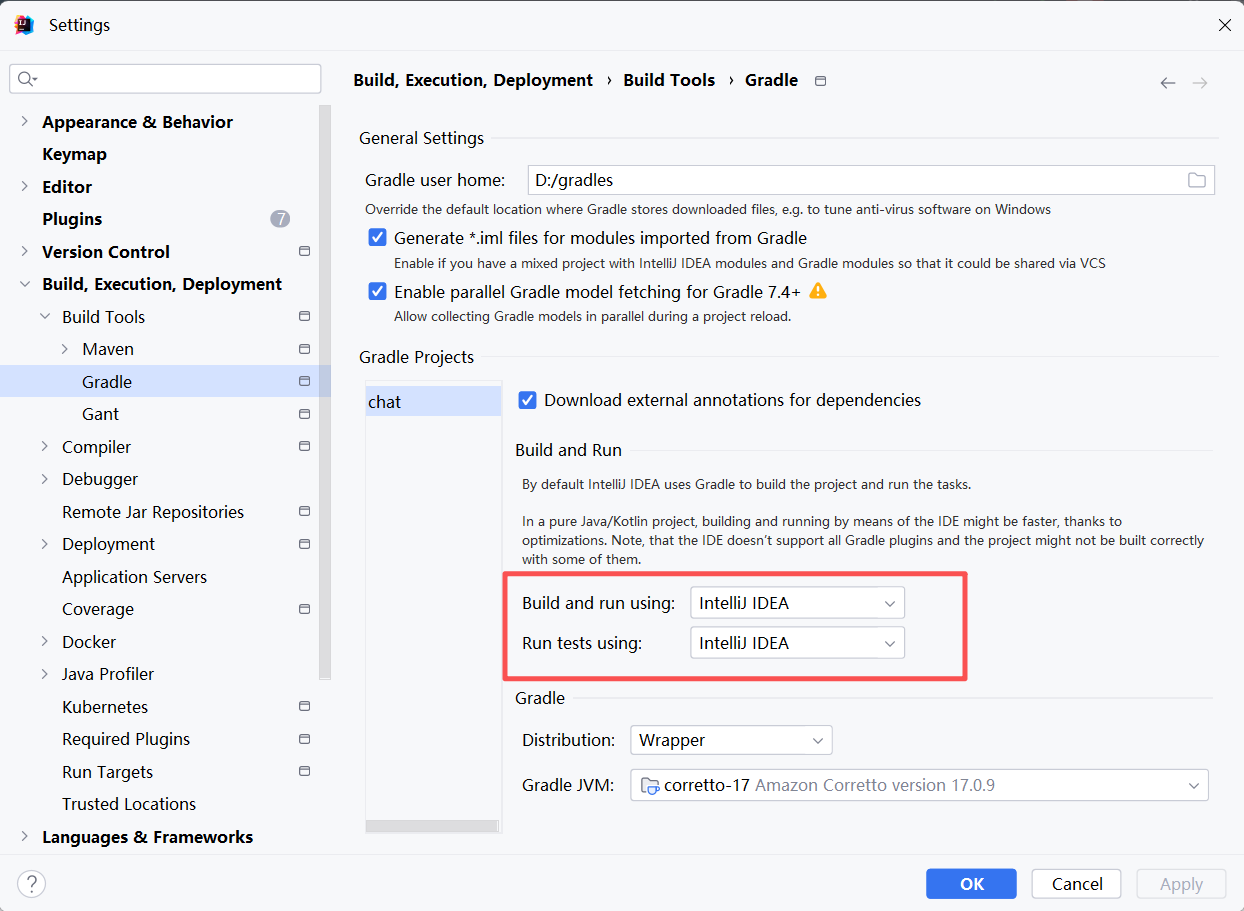1244x911 pixels.
Task: Click the Plugins update count badge
Action: pos(280,219)
